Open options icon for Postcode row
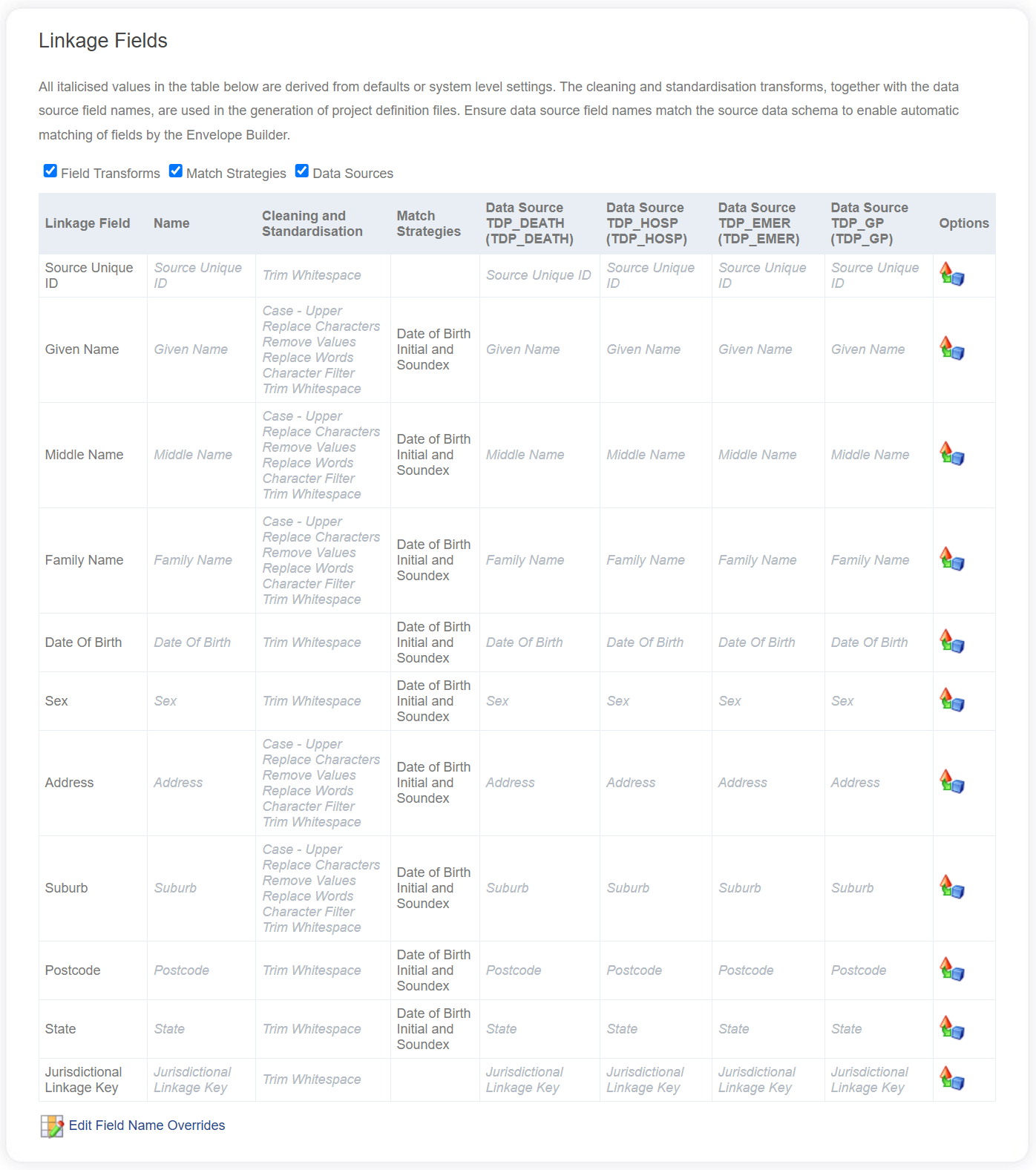The image size is (1036, 1170). (x=952, y=970)
